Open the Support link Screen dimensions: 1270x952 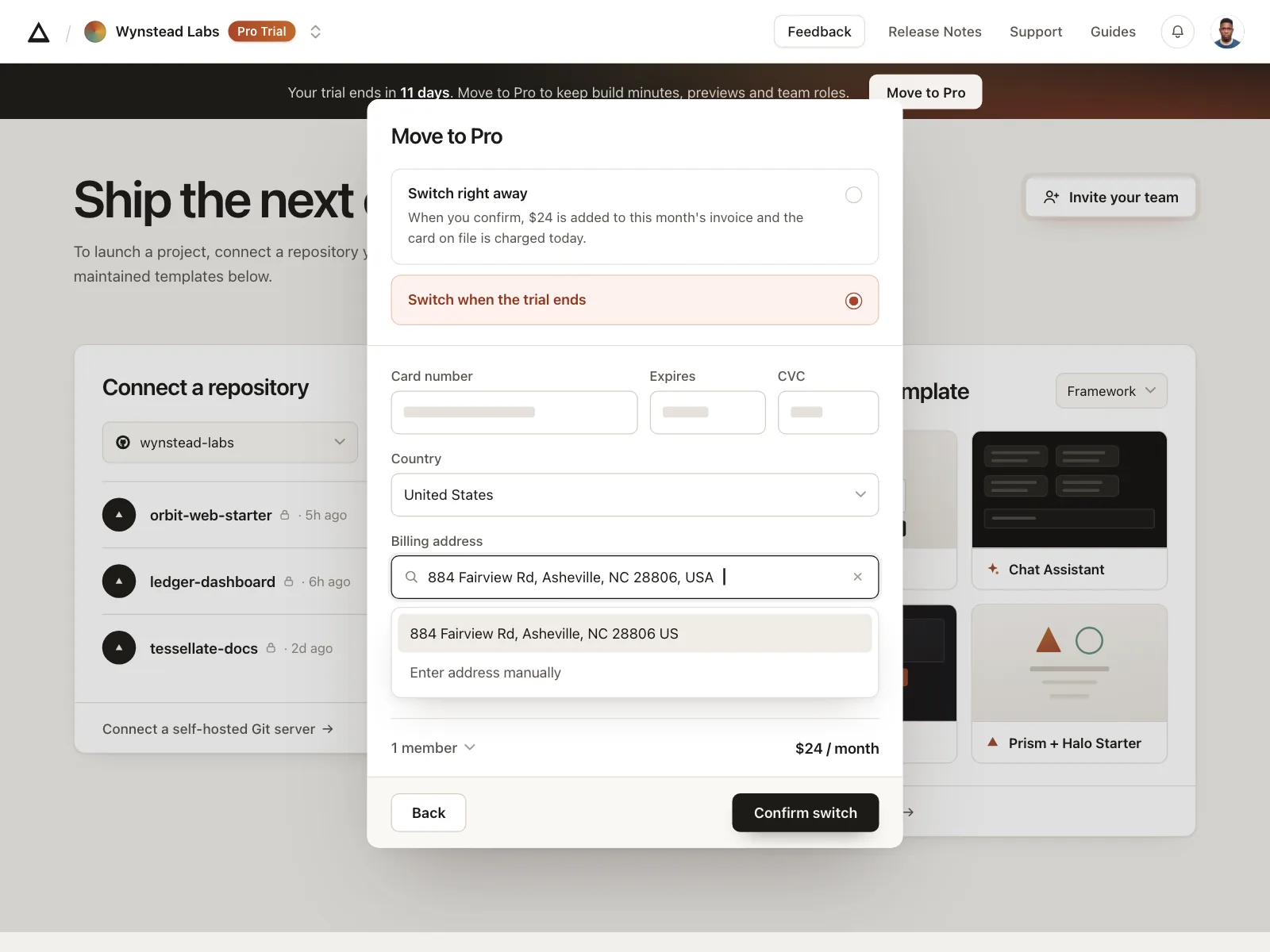click(x=1036, y=32)
